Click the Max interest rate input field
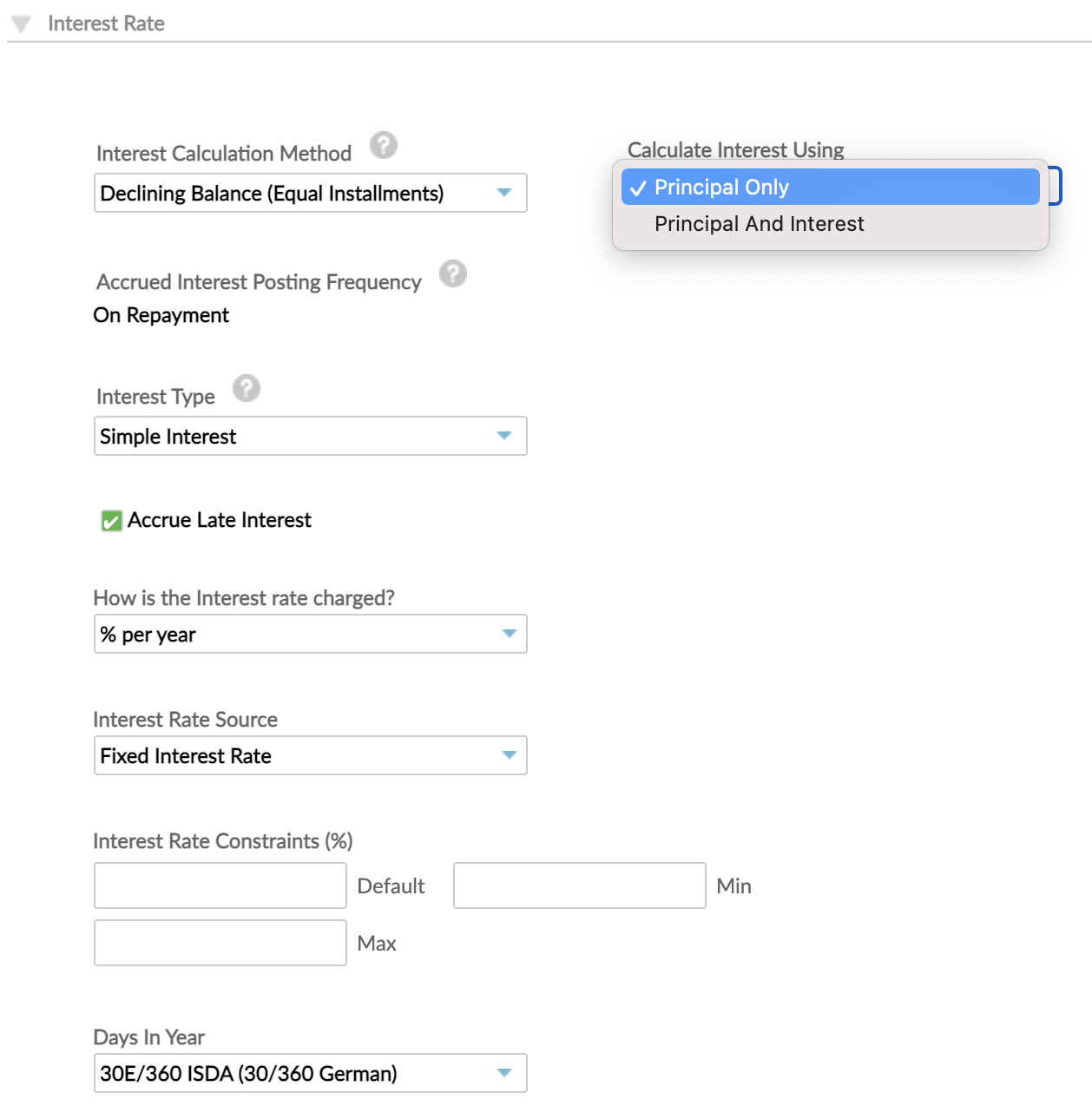 (220, 943)
